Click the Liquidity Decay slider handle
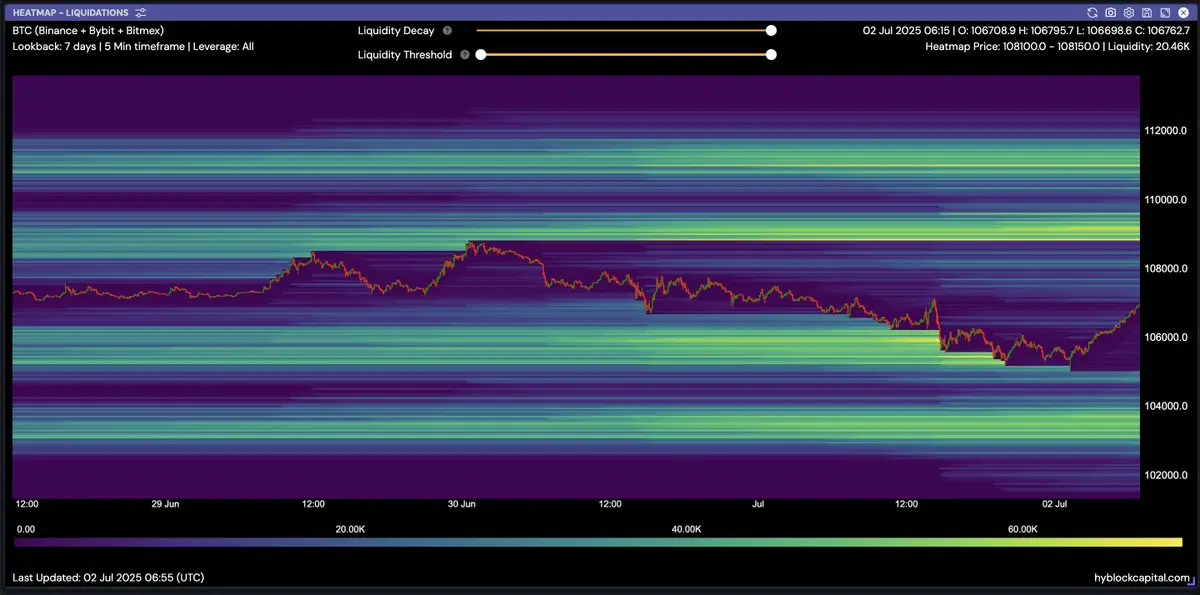 pos(771,31)
